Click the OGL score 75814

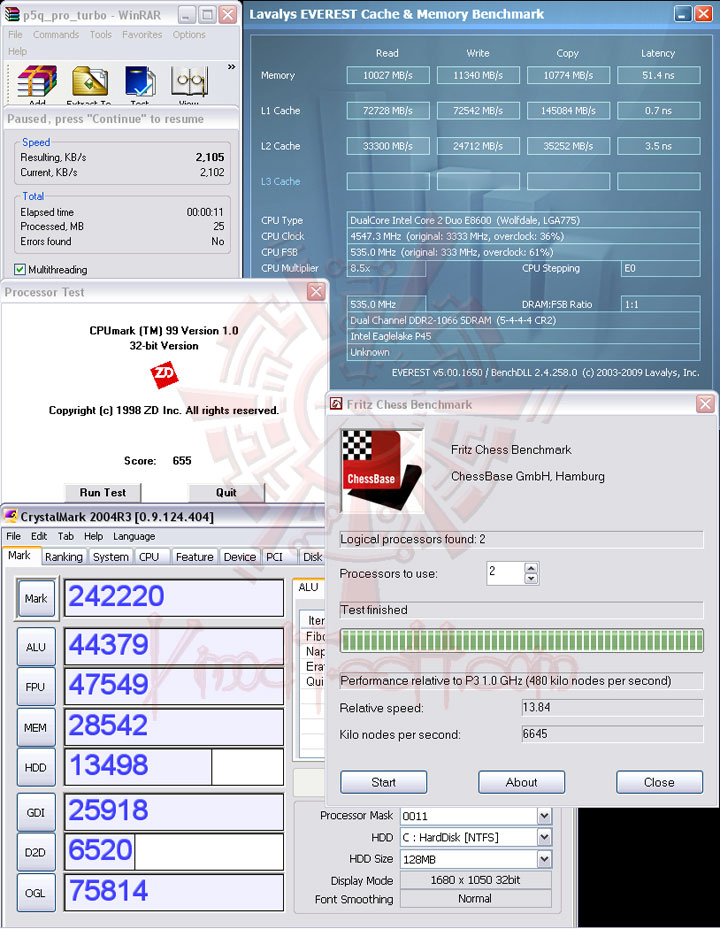(x=174, y=892)
